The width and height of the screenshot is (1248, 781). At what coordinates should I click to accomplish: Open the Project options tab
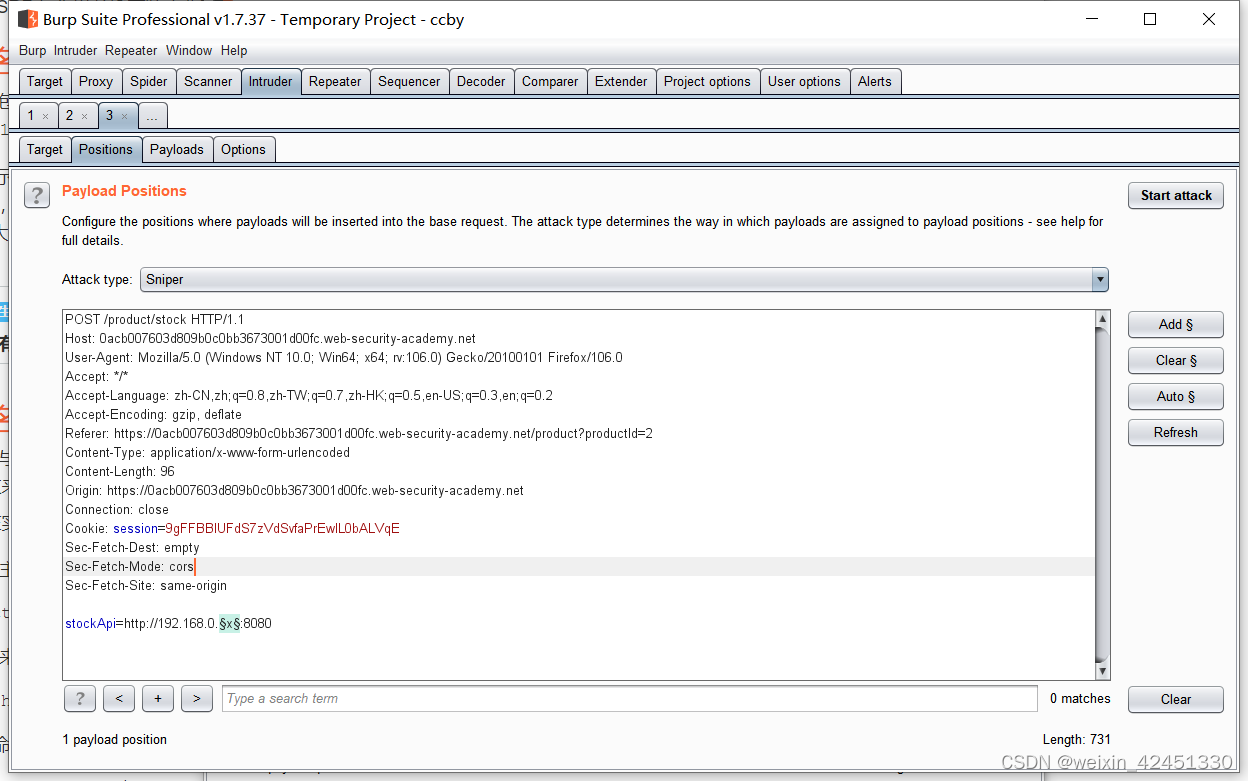(707, 82)
